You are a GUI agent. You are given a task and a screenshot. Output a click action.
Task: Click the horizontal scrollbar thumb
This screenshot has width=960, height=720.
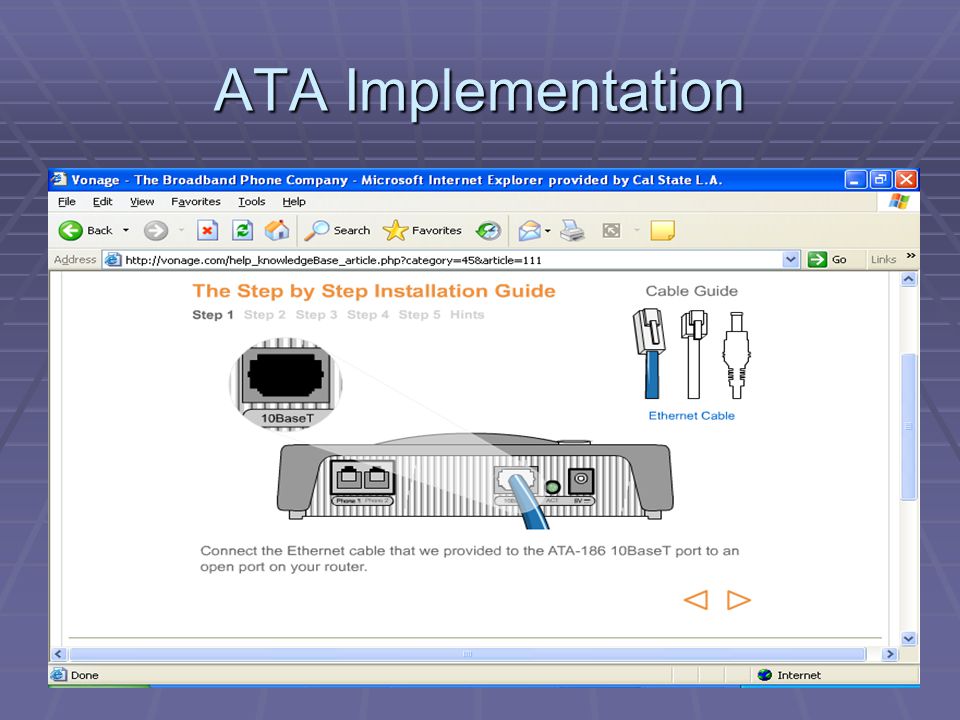coord(468,654)
